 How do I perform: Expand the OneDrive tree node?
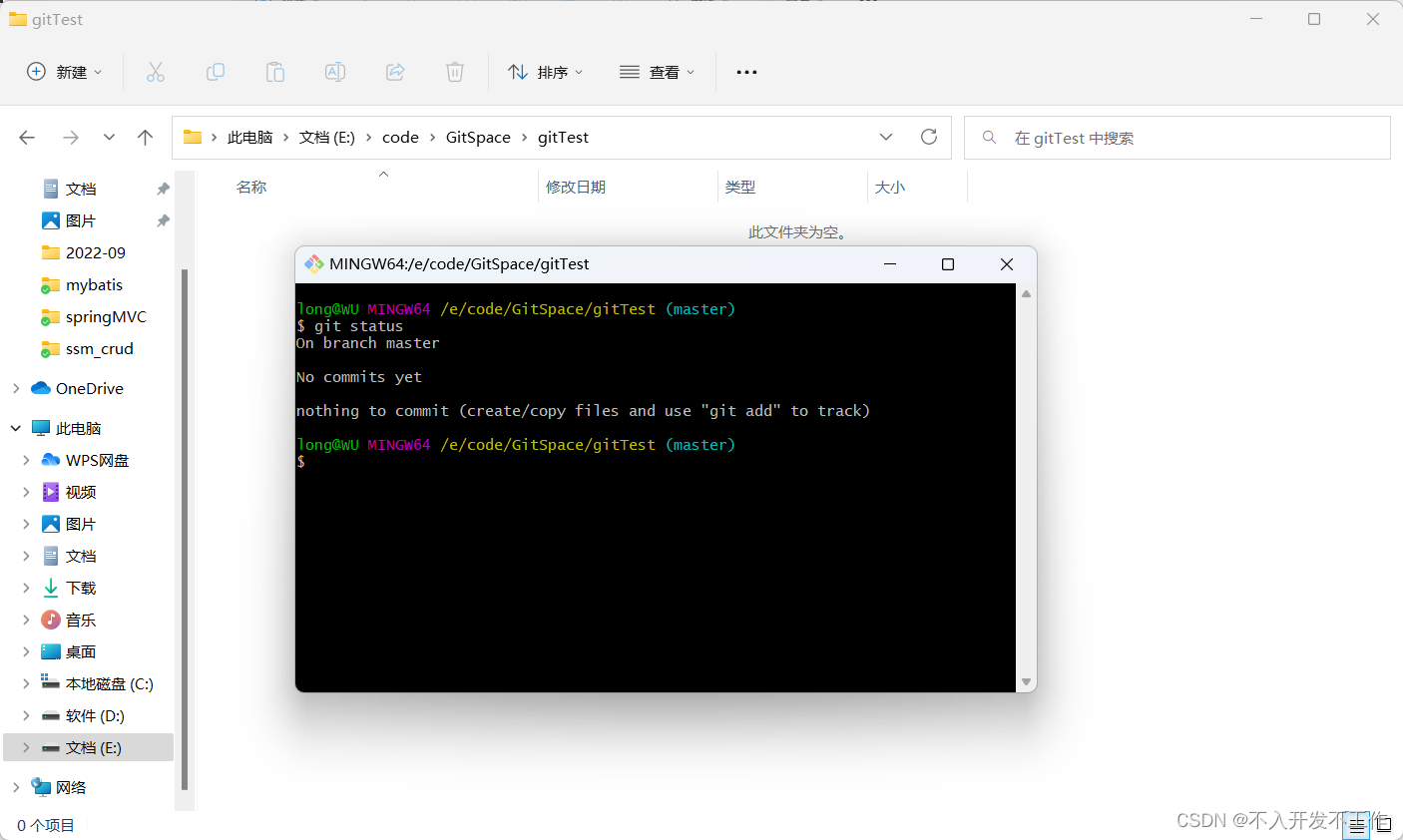tap(16, 388)
